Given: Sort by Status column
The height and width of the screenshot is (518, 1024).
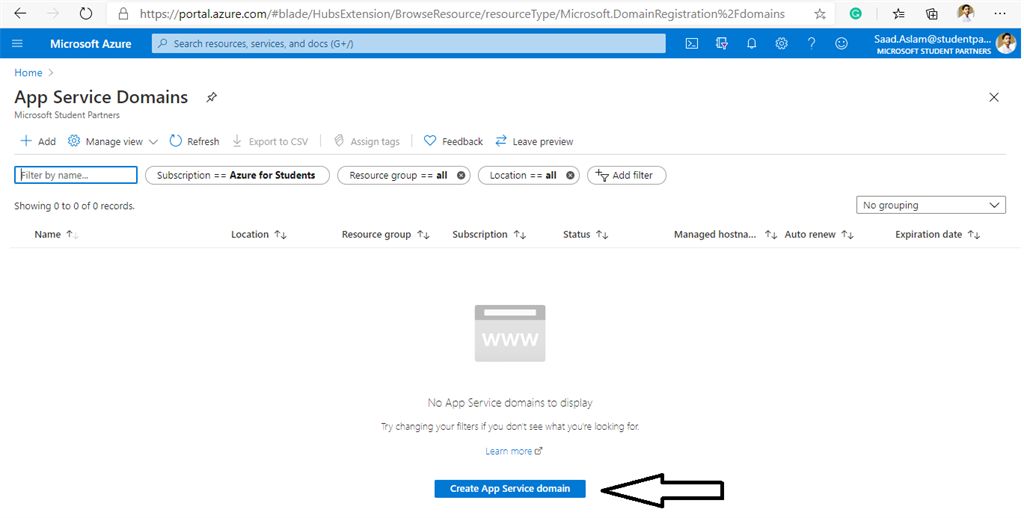Looking at the screenshot, I should click(586, 235).
